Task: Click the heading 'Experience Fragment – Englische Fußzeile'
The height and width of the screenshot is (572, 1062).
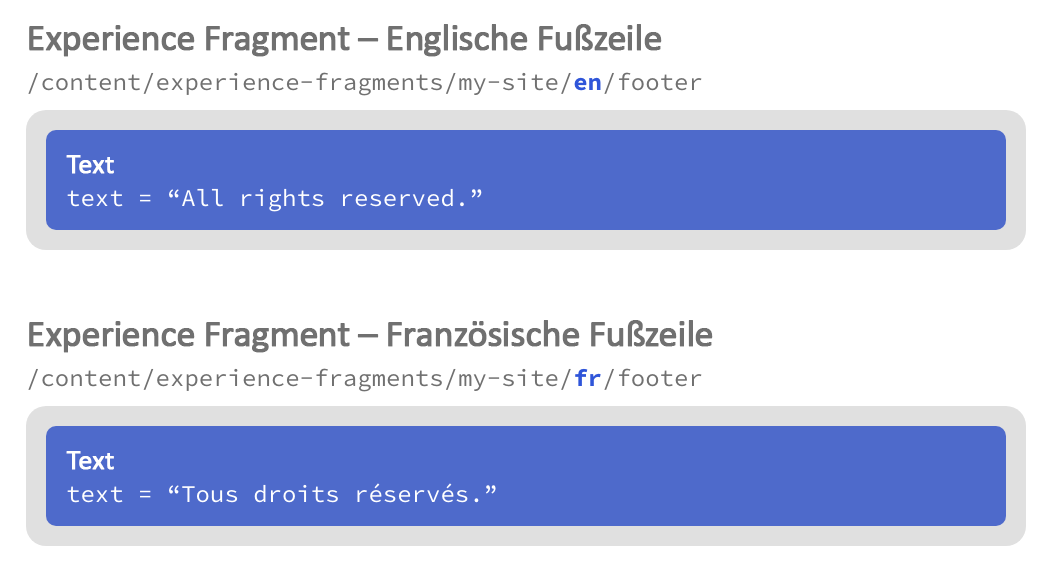Action: 344,39
